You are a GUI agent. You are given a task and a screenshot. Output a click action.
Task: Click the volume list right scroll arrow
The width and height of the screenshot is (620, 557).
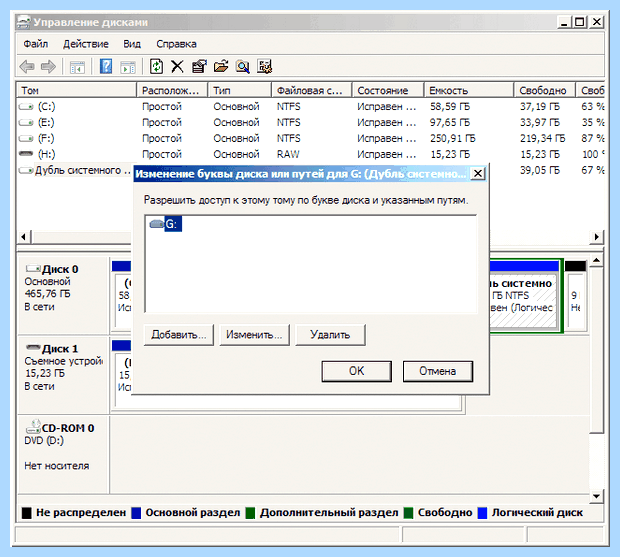tap(597, 237)
